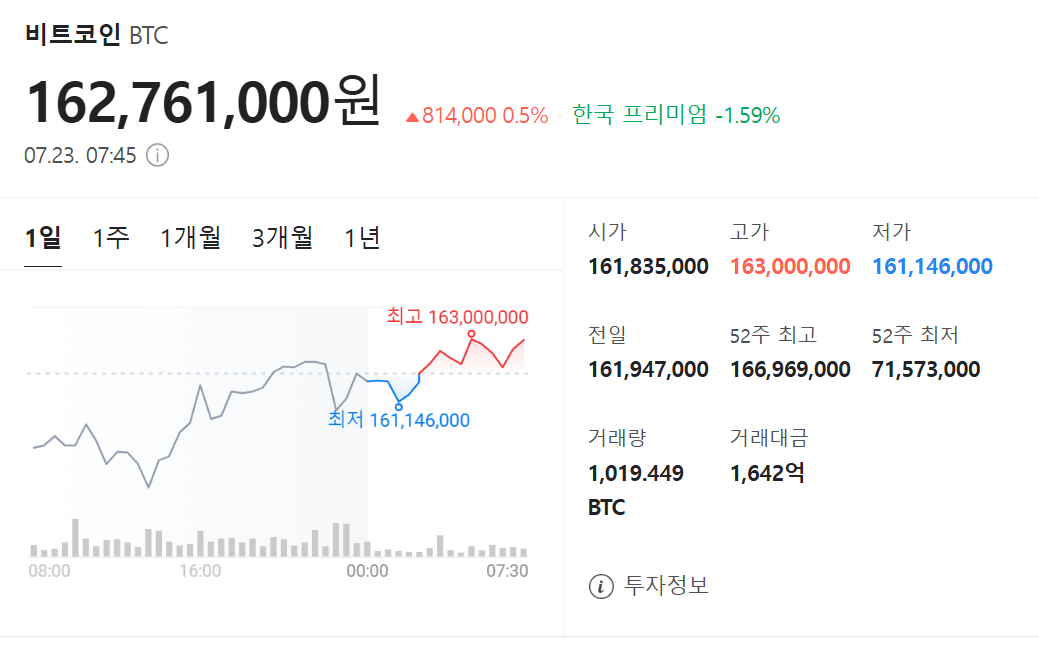Screen dimensions: 1039x667
Task: Click the 비트코인 BTC title
Action: click(94, 35)
